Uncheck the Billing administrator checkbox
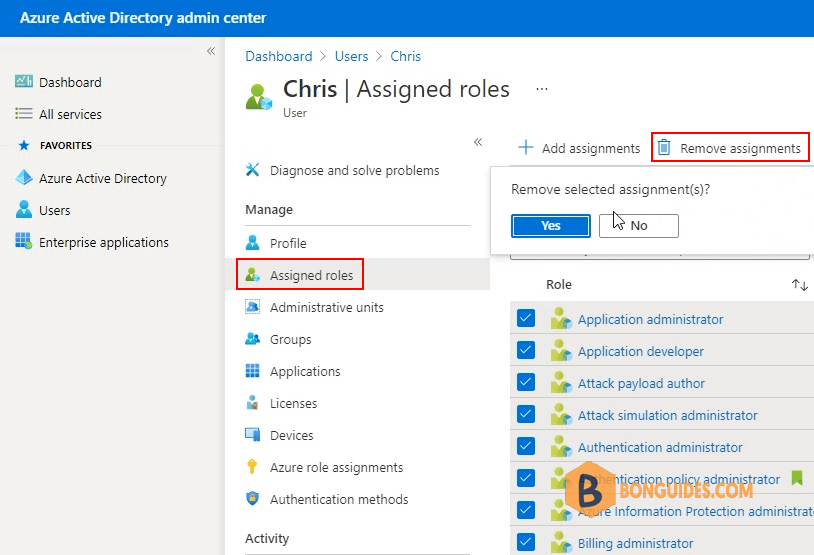The image size is (814, 555). click(526, 542)
